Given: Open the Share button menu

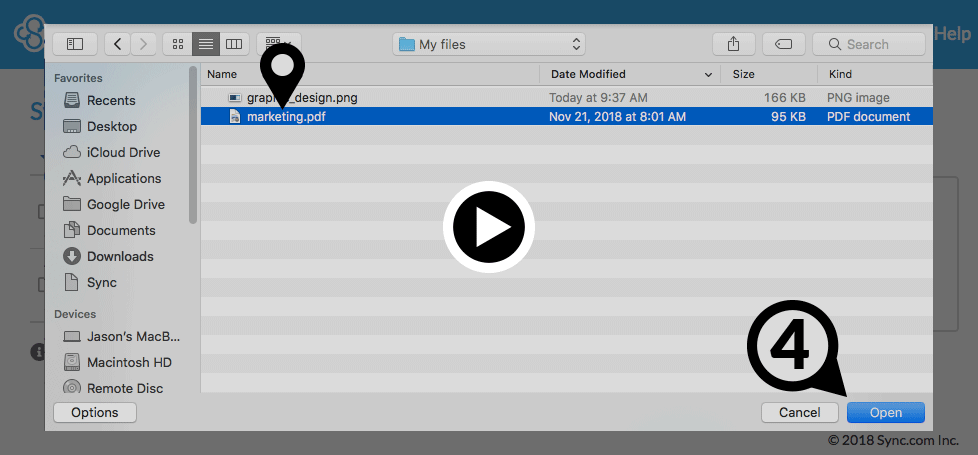Looking at the screenshot, I should [x=734, y=44].
